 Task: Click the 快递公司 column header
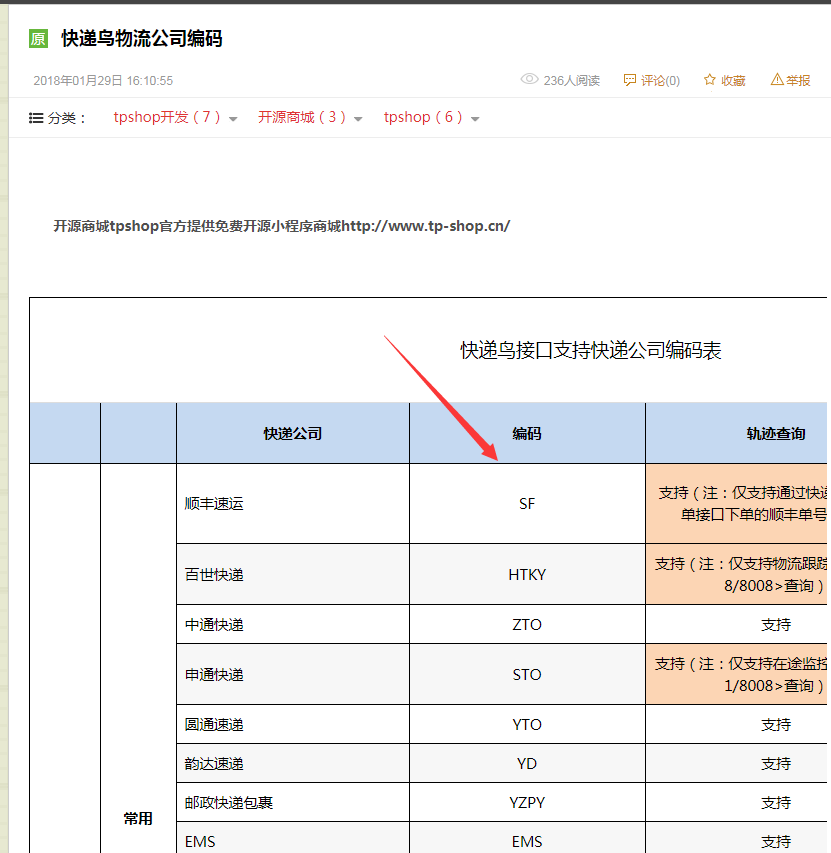(292, 434)
